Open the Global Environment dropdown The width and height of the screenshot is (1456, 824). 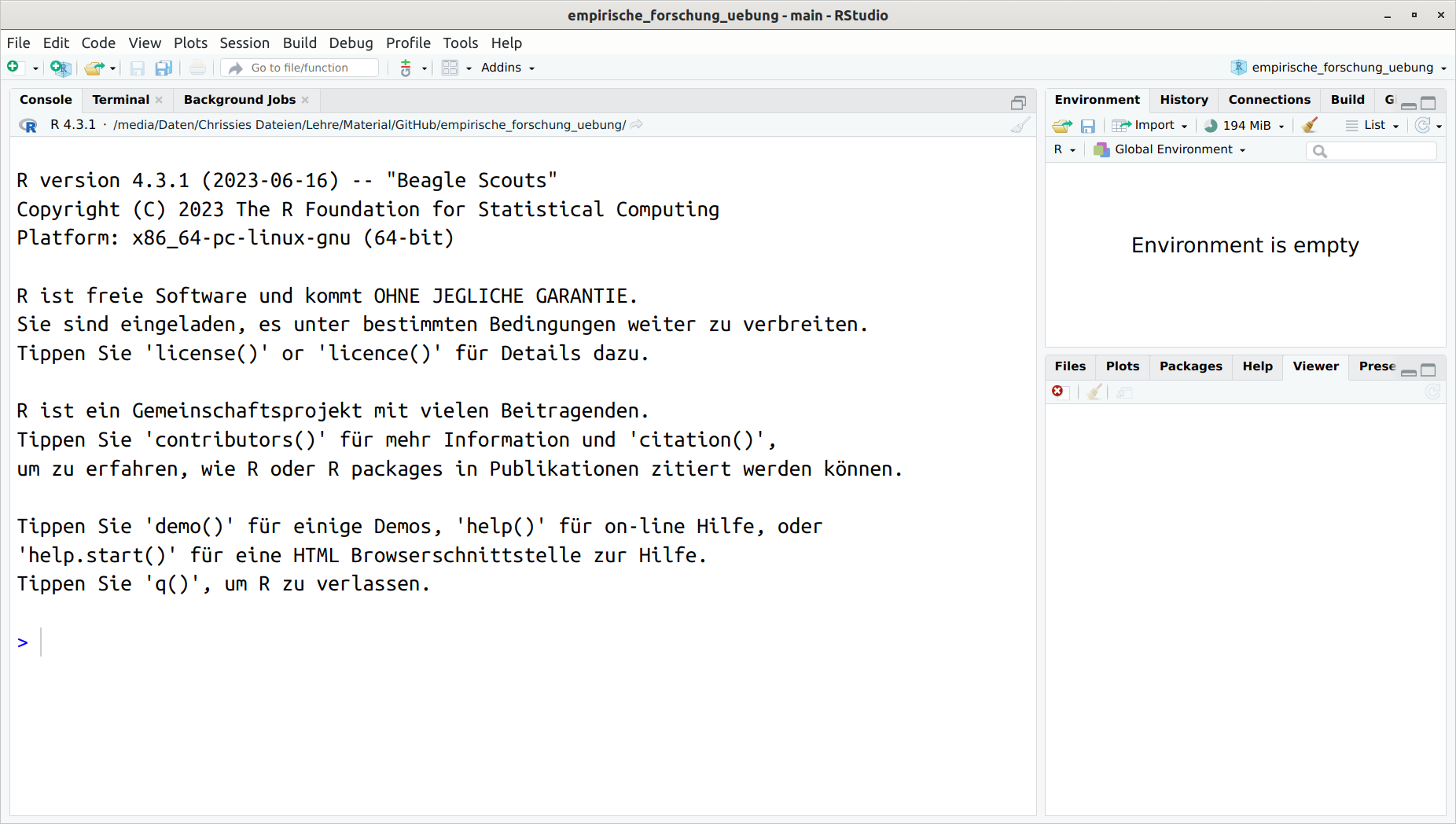click(x=1170, y=149)
